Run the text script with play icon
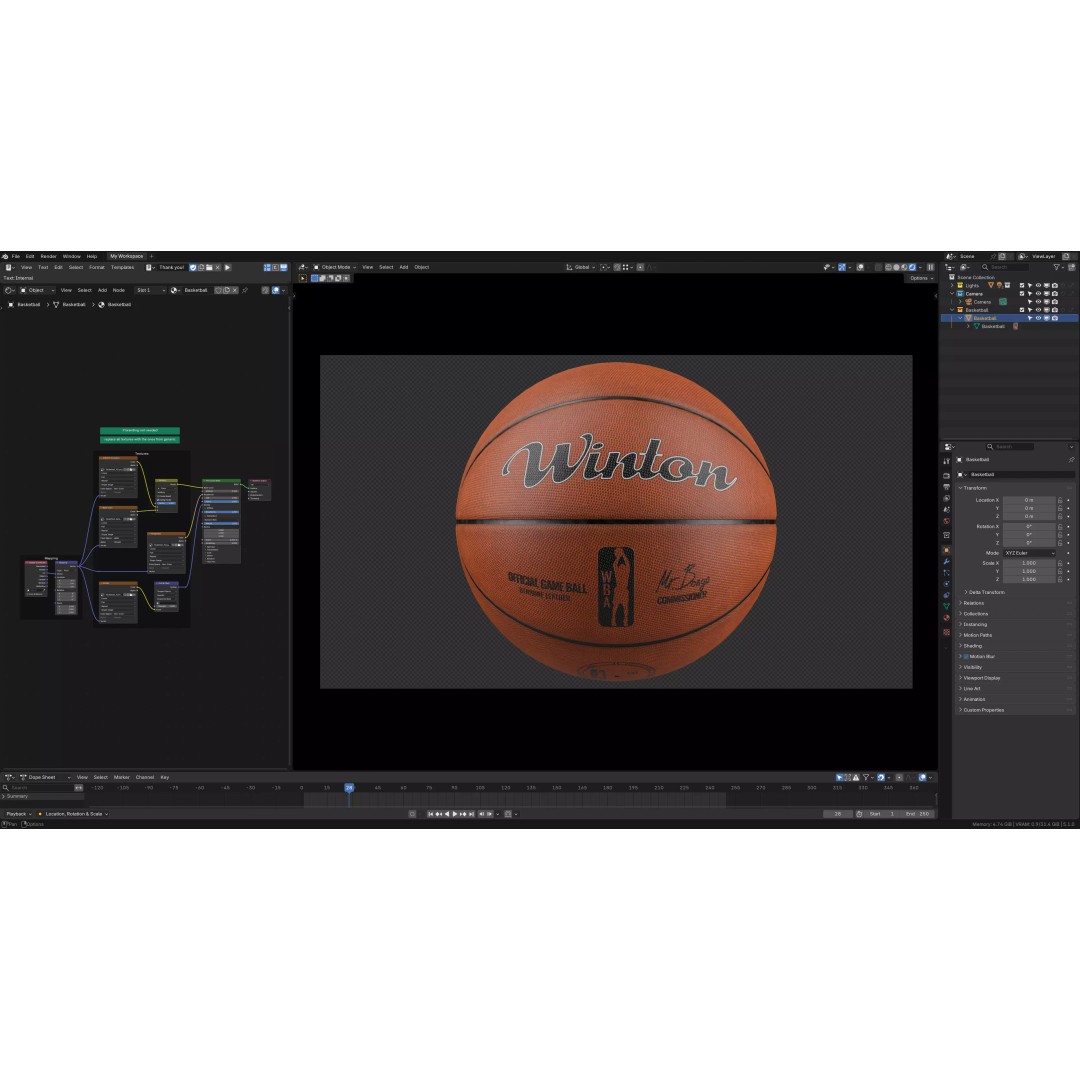Viewport: 1080px width, 1080px height. pos(227,267)
